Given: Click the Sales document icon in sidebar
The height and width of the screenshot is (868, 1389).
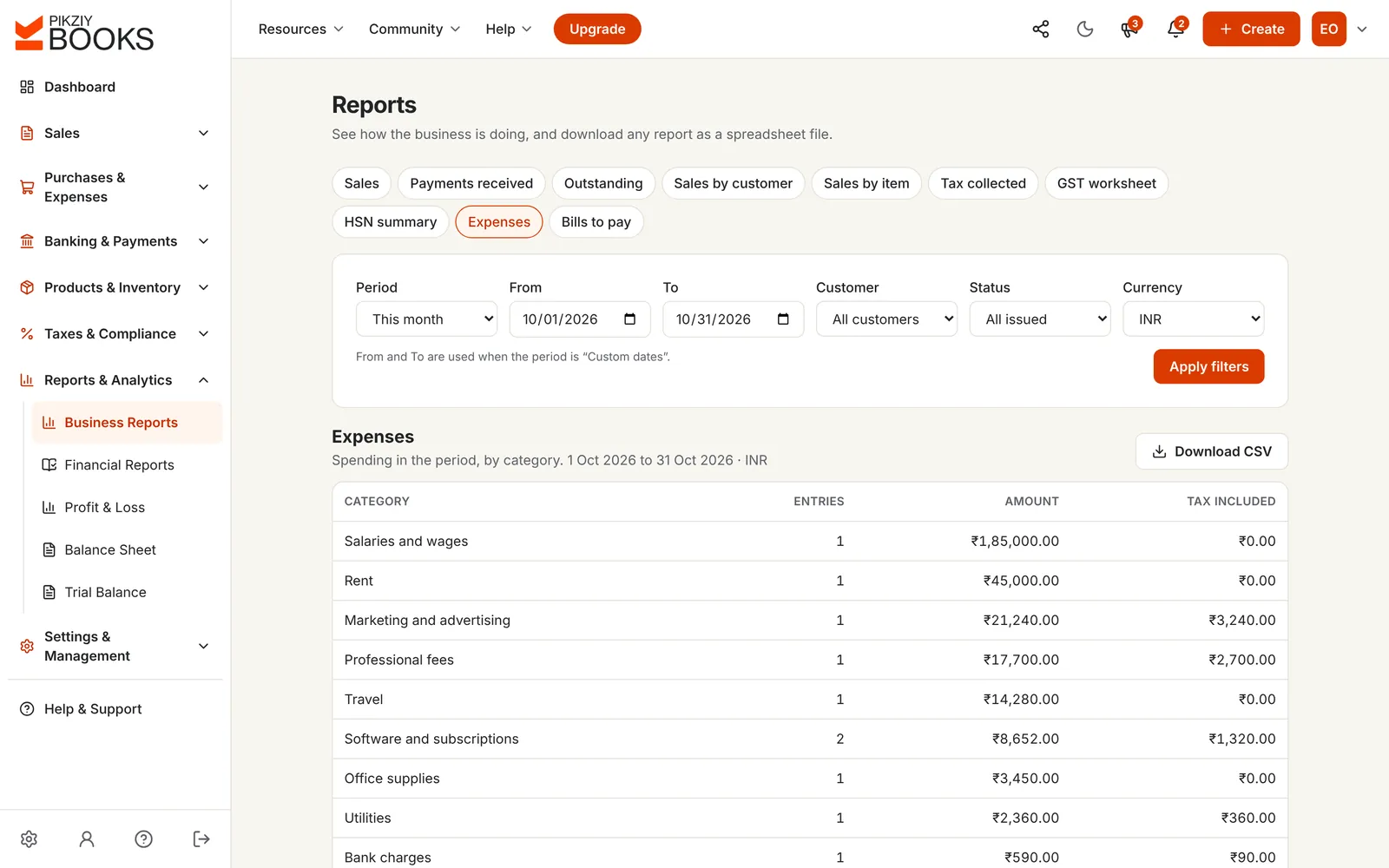Looking at the screenshot, I should click(x=27, y=133).
